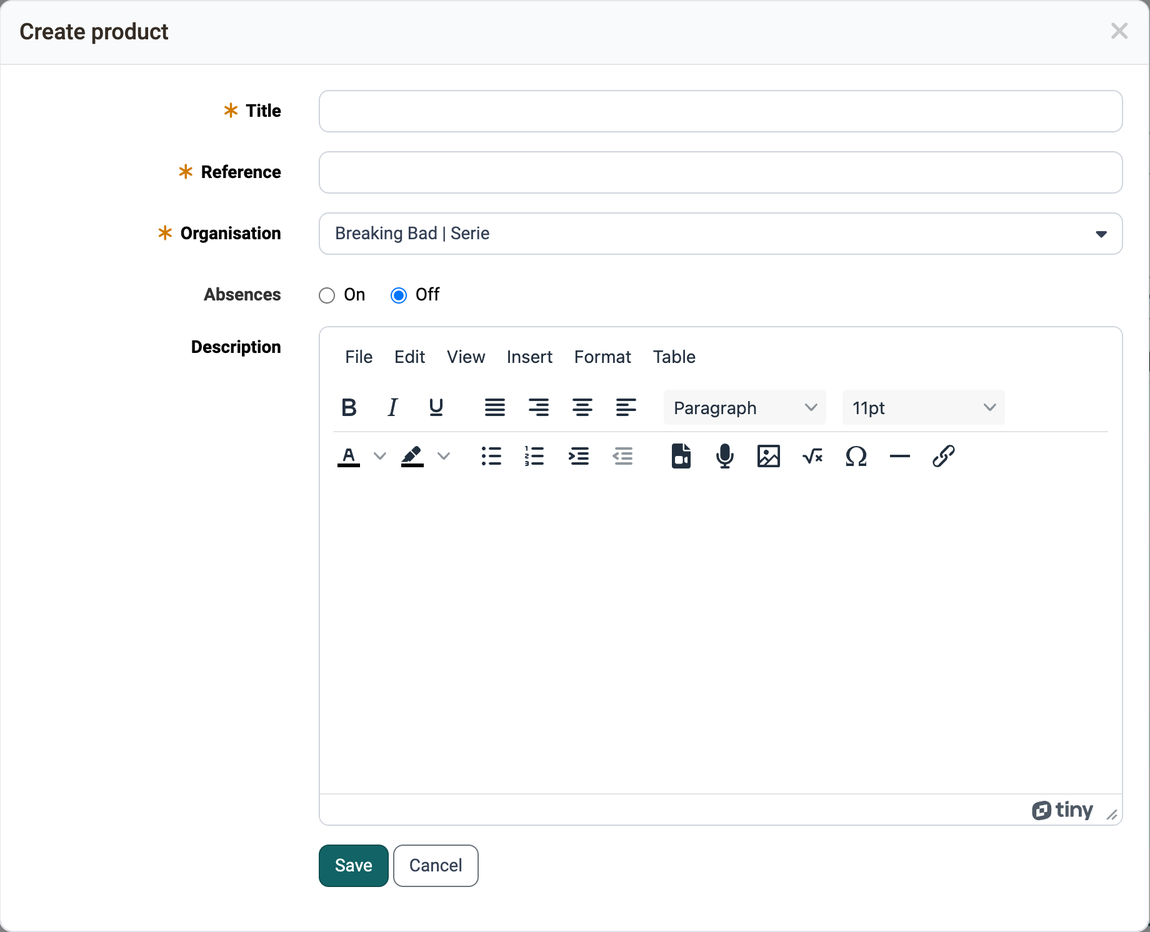Image resolution: width=1150 pixels, height=932 pixels.
Task: Insert an image into the description
Action: 769,456
